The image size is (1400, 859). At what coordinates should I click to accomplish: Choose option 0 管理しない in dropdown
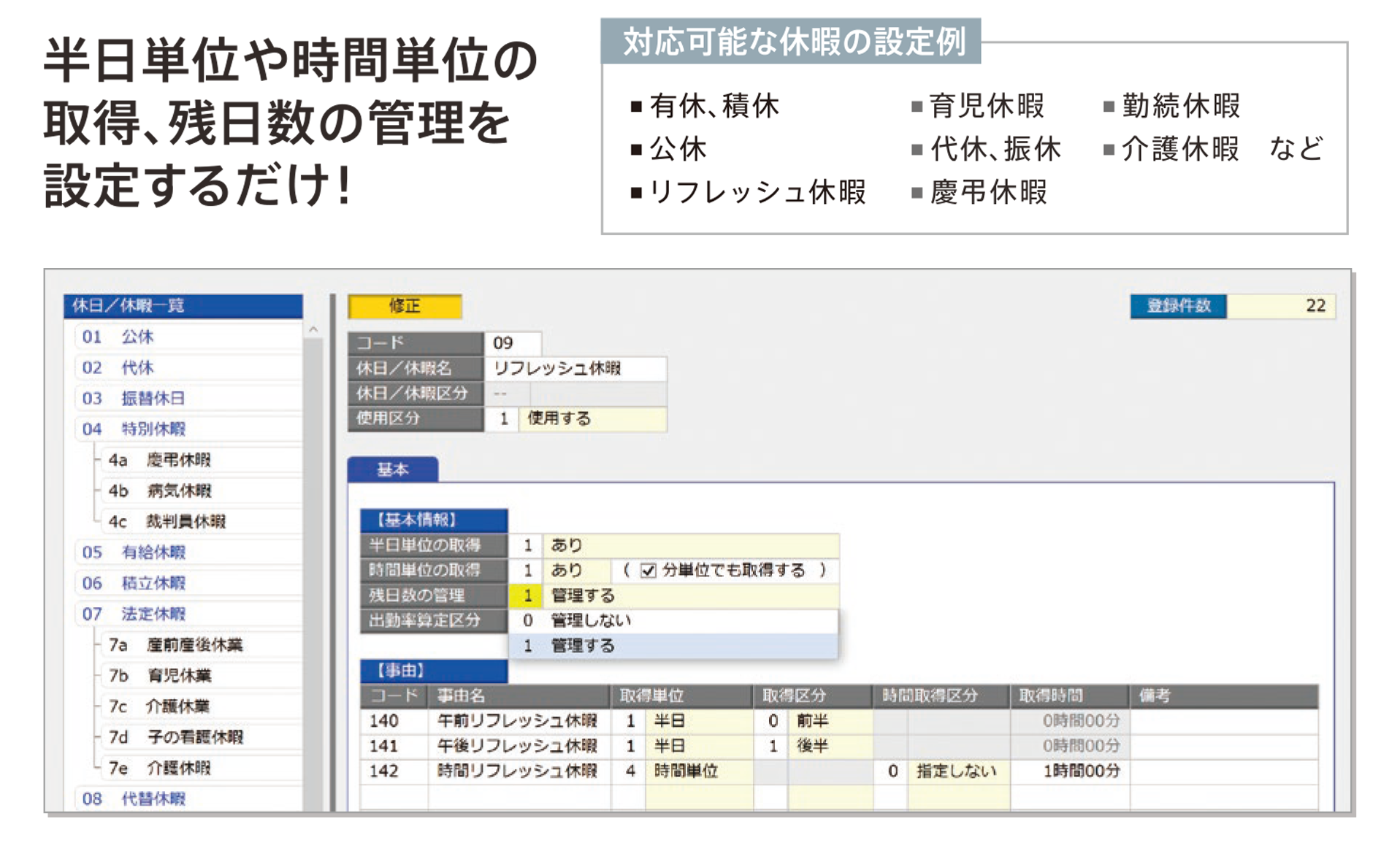[x=673, y=621]
